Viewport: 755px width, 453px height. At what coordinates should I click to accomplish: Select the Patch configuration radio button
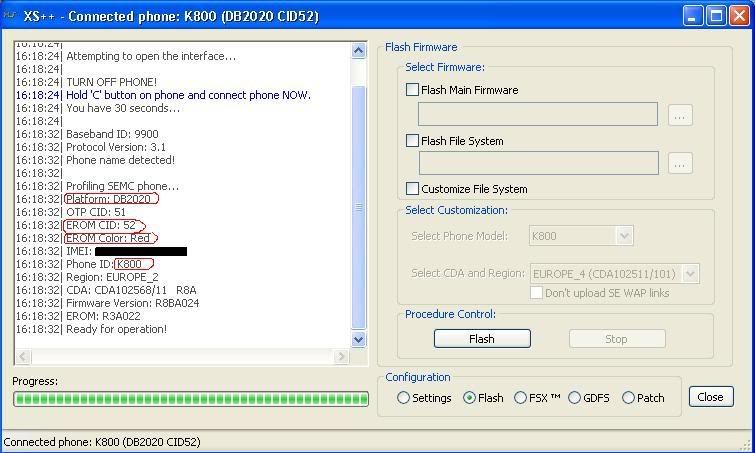628,398
